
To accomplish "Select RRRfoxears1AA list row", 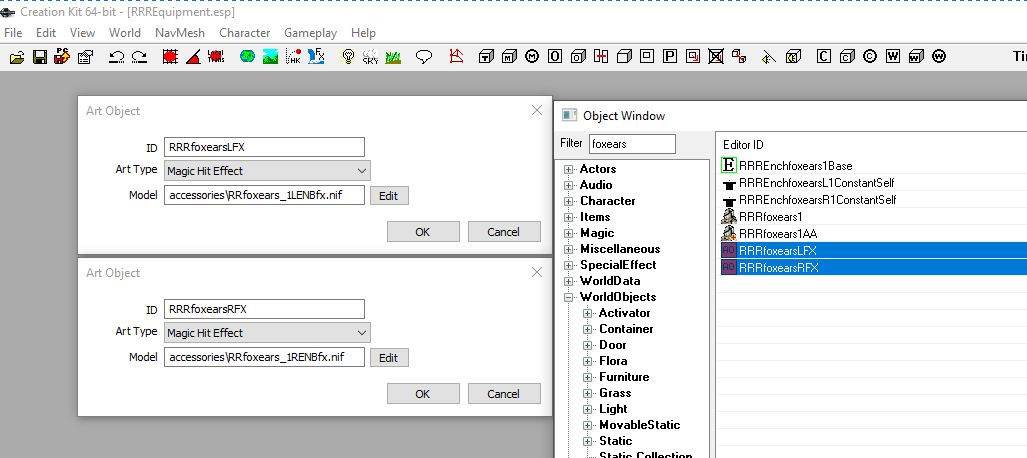I will pyautogui.click(x=778, y=234).
